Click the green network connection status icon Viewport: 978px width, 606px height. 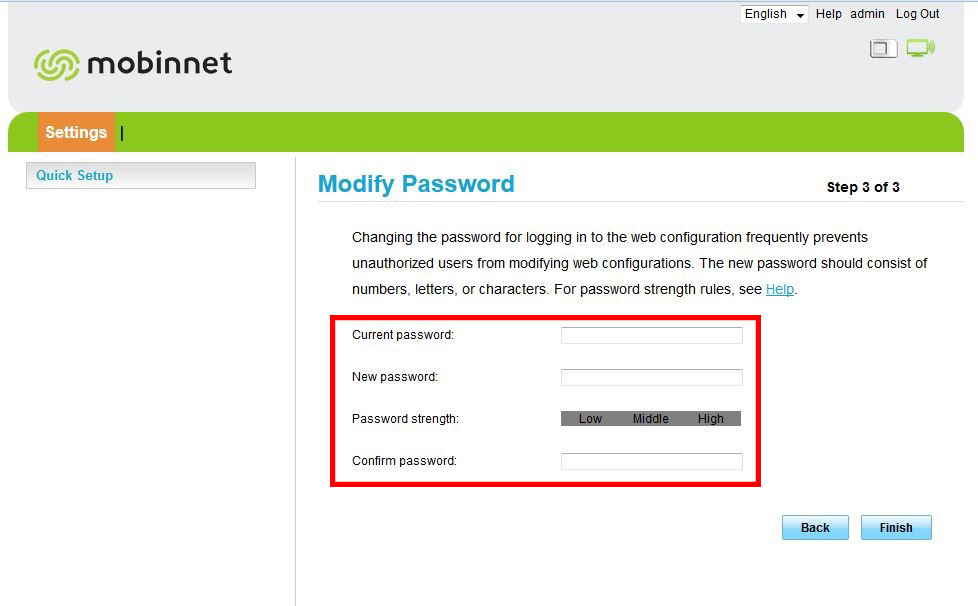[x=920, y=48]
